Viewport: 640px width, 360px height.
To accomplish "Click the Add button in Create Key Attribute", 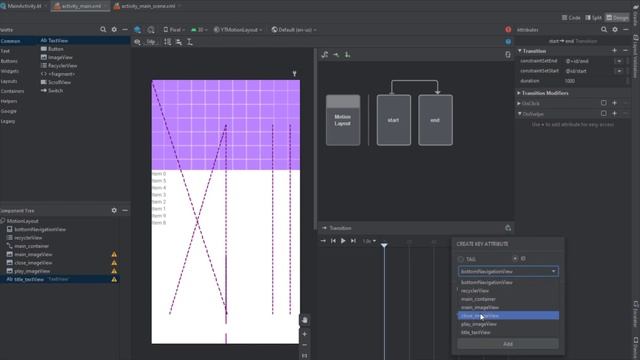I will 508,344.
